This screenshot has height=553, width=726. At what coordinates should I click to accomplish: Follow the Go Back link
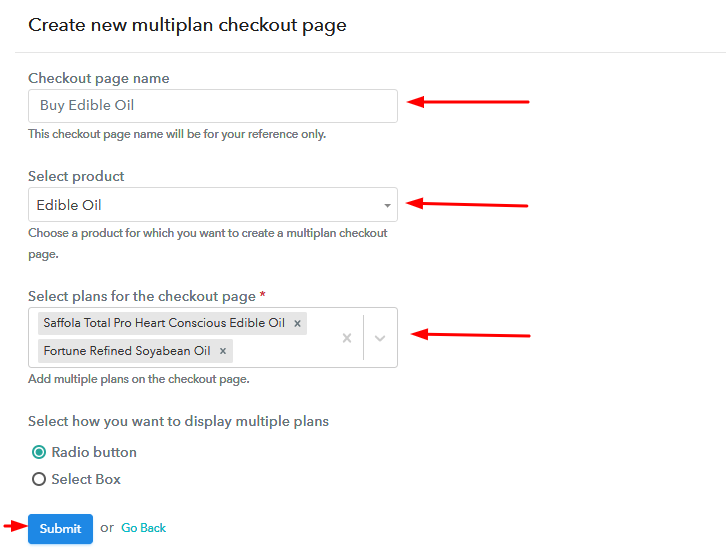coord(144,528)
